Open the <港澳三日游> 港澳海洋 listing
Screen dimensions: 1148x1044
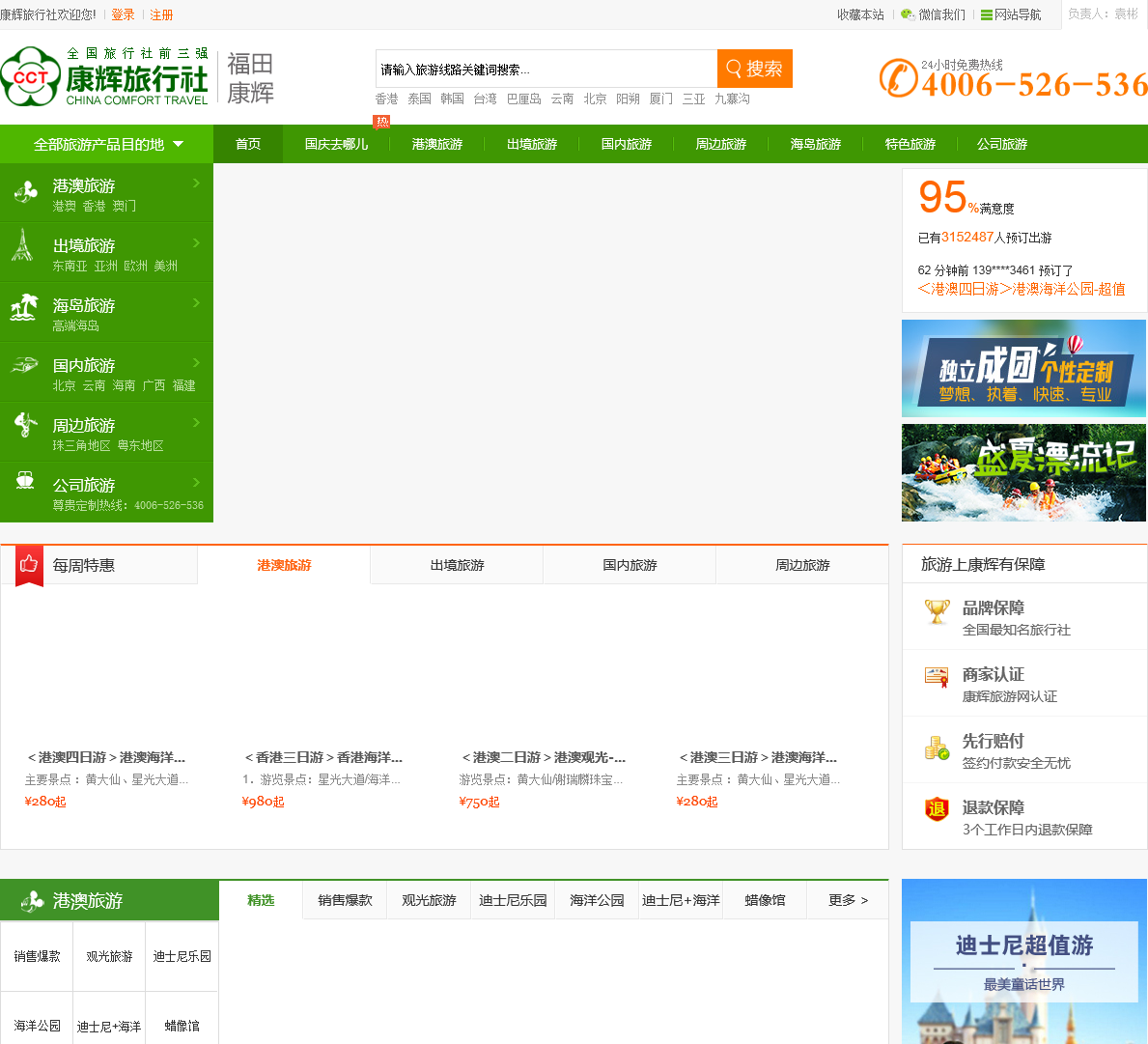tap(758, 757)
